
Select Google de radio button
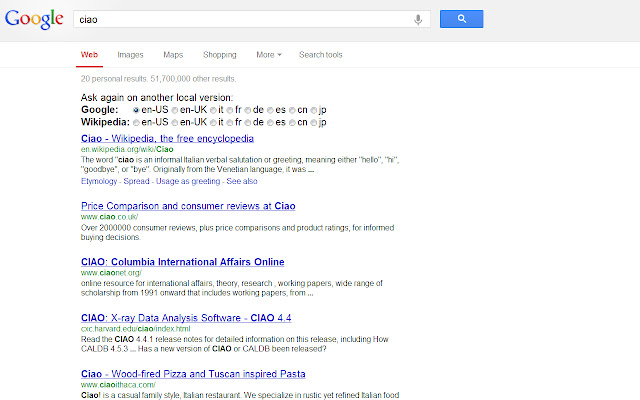coord(247,110)
